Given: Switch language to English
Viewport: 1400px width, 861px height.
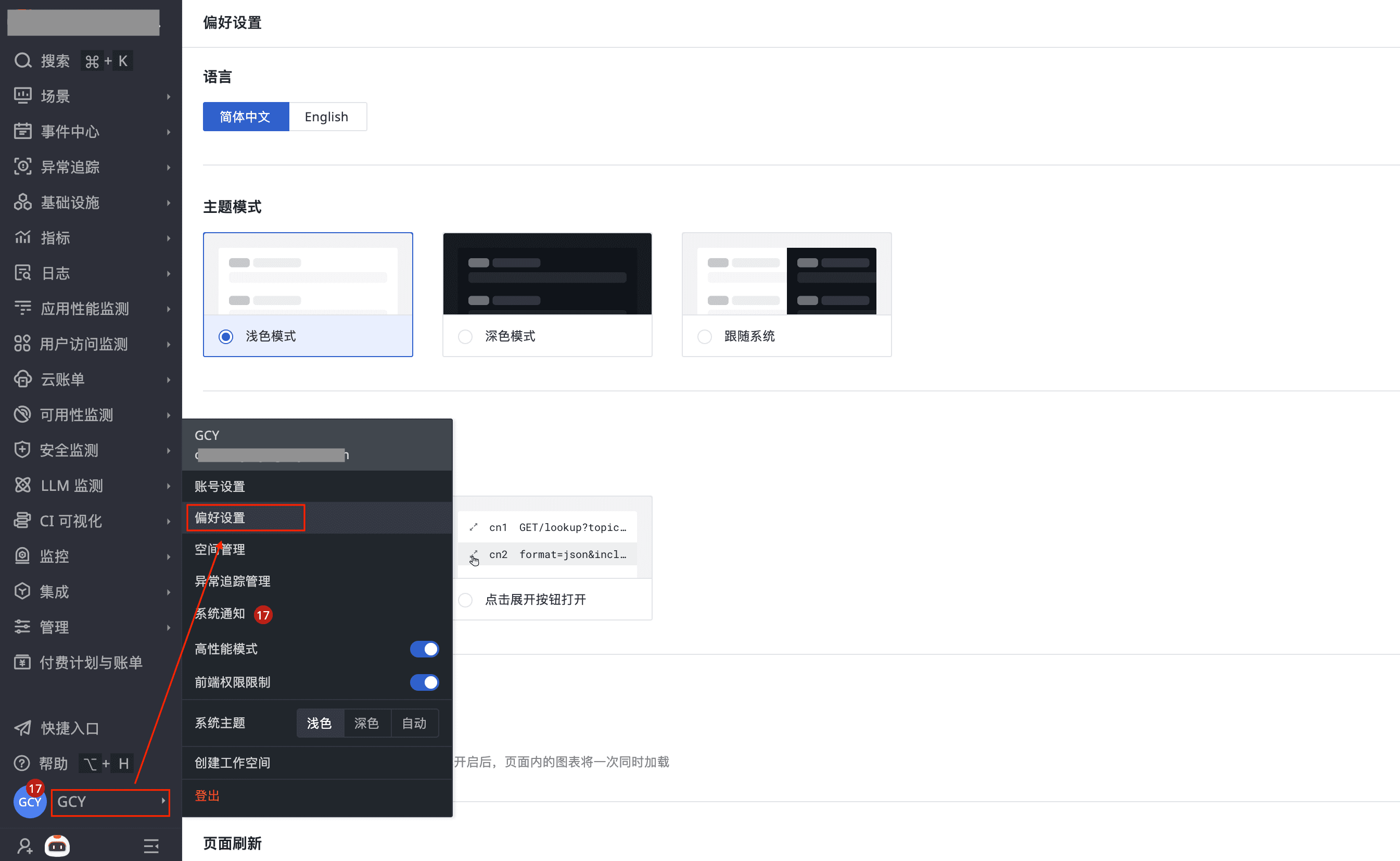Looking at the screenshot, I should click(x=327, y=117).
